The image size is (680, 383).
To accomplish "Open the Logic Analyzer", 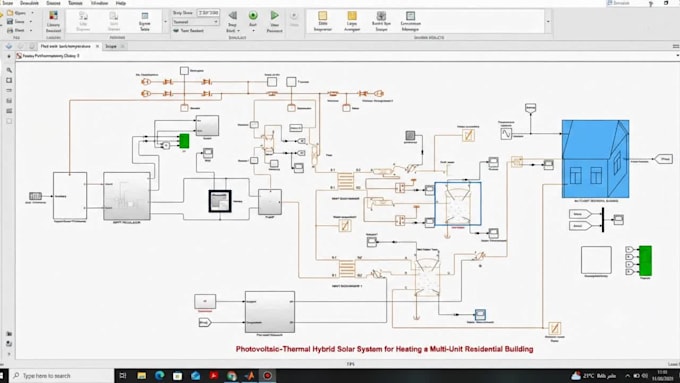I will point(352,21).
